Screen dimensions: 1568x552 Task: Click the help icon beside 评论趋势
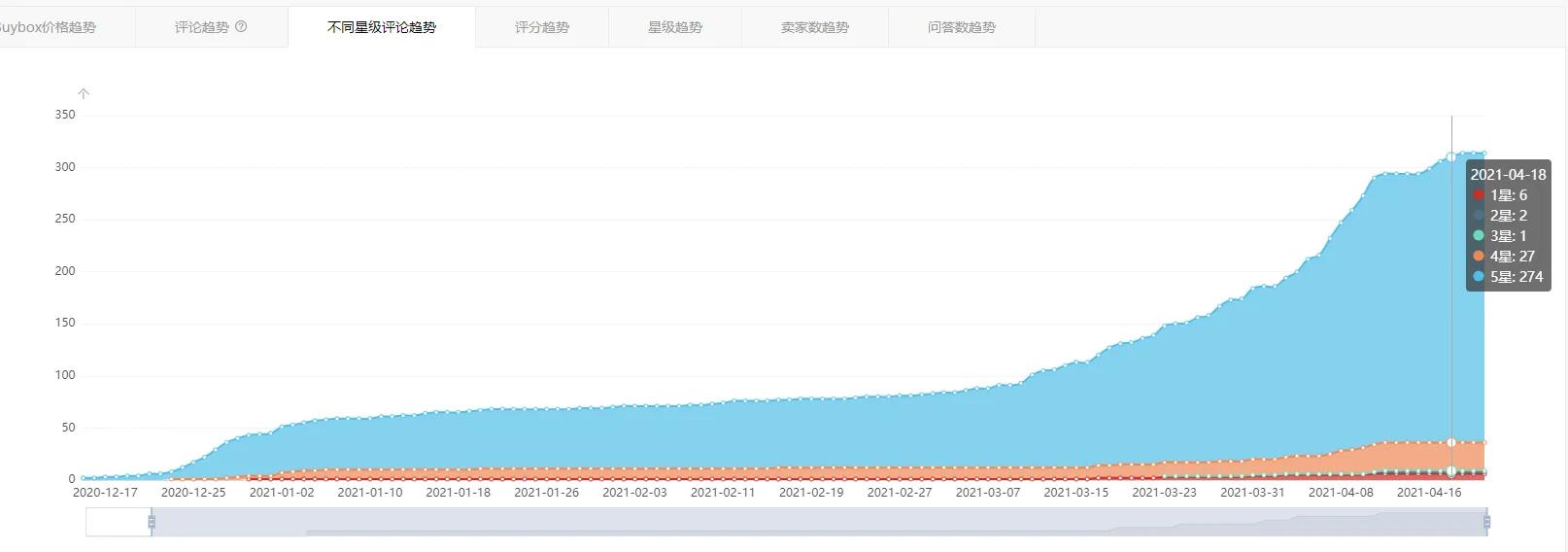(241, 26)
